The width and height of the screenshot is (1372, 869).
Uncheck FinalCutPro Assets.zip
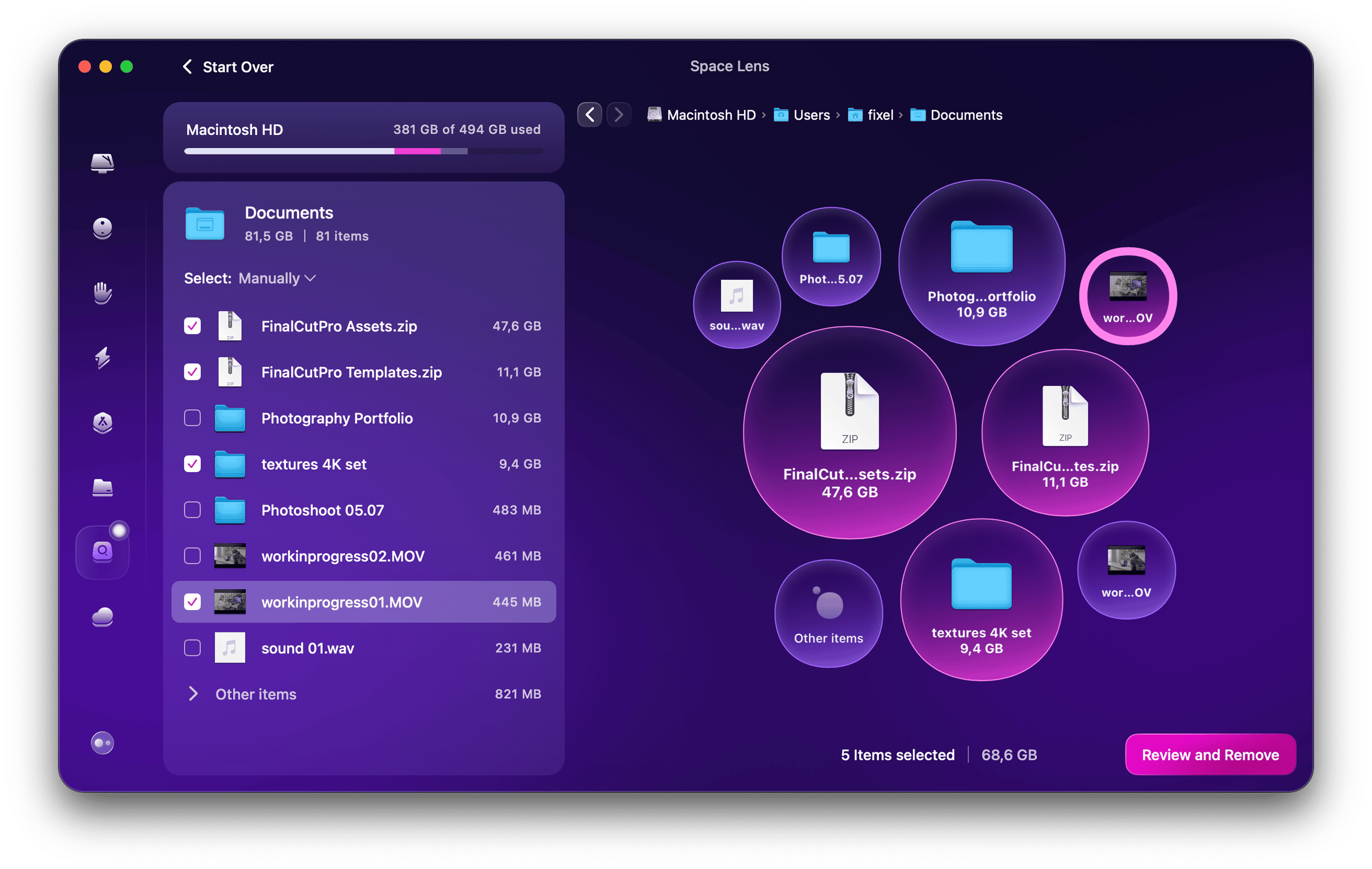193,326
